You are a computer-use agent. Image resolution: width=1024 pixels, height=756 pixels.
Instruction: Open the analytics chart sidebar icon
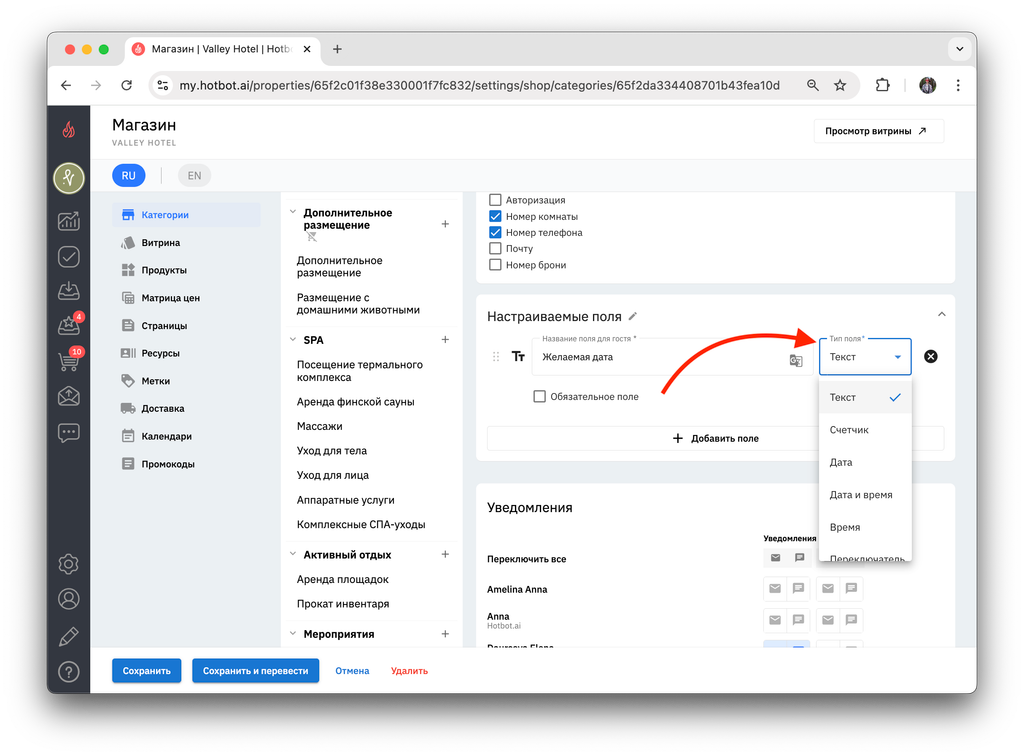pos(69,221)
